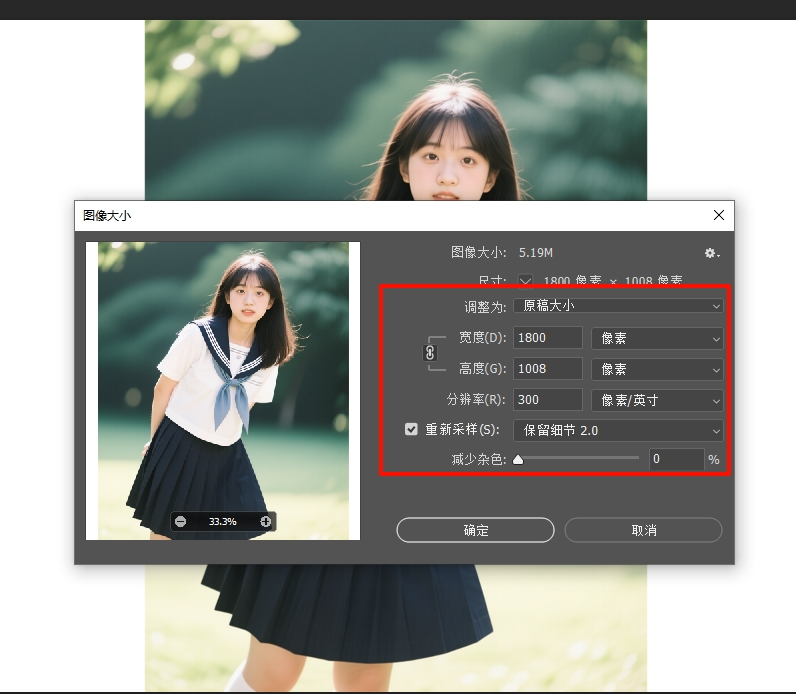The image size is (796, 694).
Task: Open the 保留细节 2.0 resample method dropdown
Action: pos(618,431)
